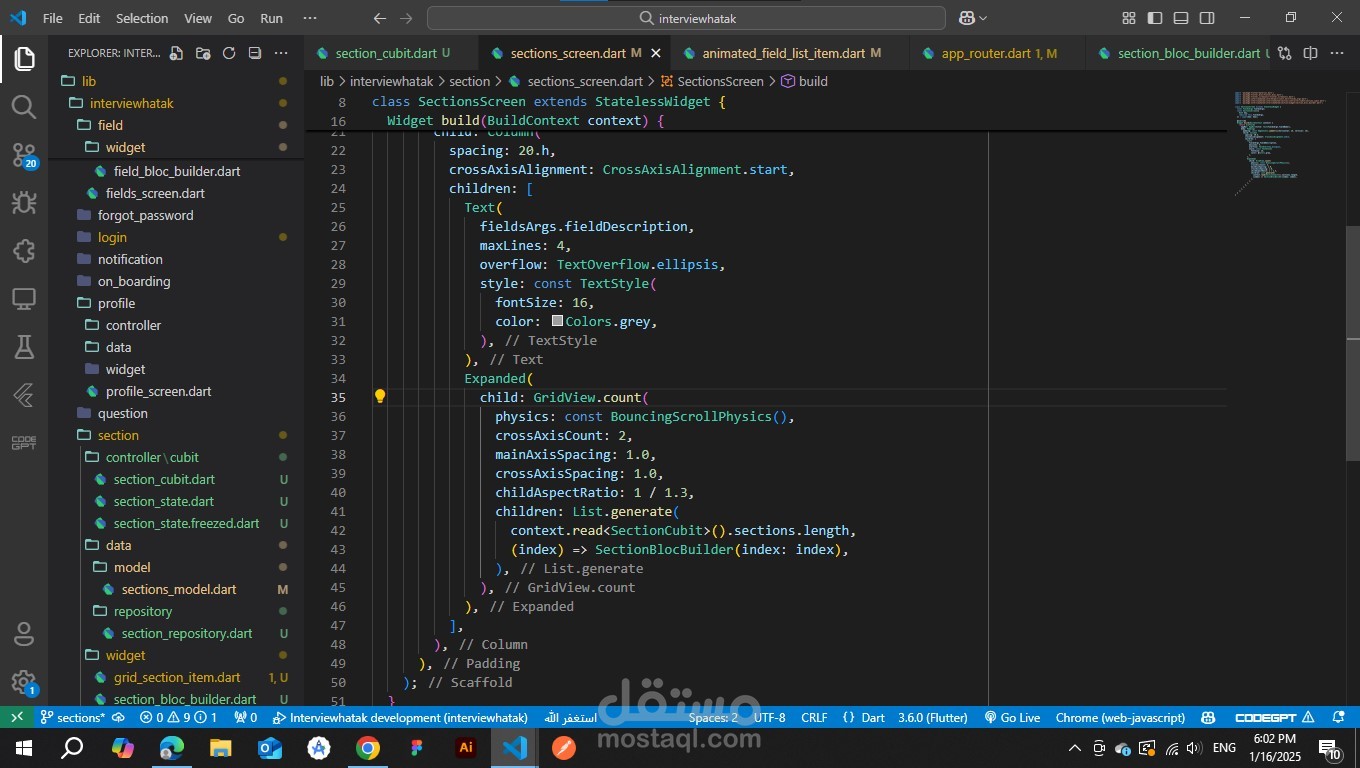
Task: Open the Extensions view in activity bar
Action: click(x=24, y=251)
